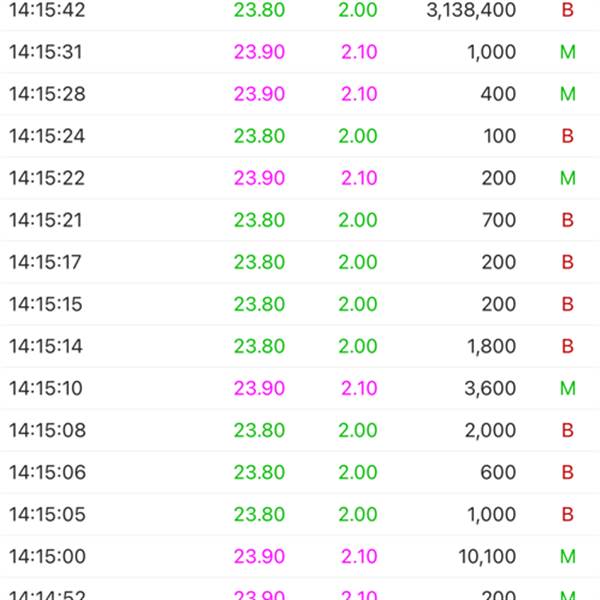The image size is (600, 600).
Task: Select the 14:15:42 trade row timestamp
Action: click(x=47, y=10)
